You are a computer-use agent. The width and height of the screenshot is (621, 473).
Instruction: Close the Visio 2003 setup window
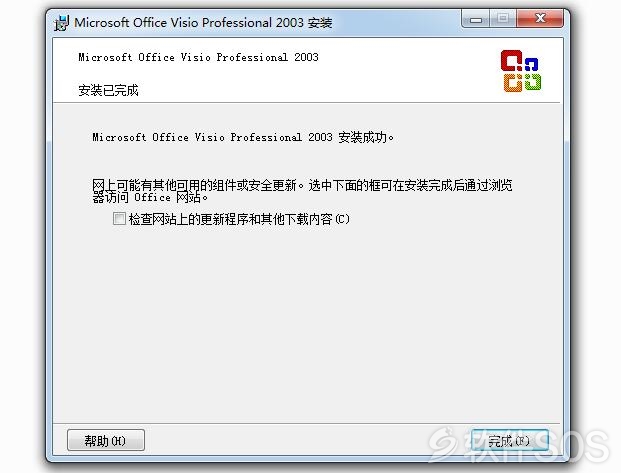(540, 19)
